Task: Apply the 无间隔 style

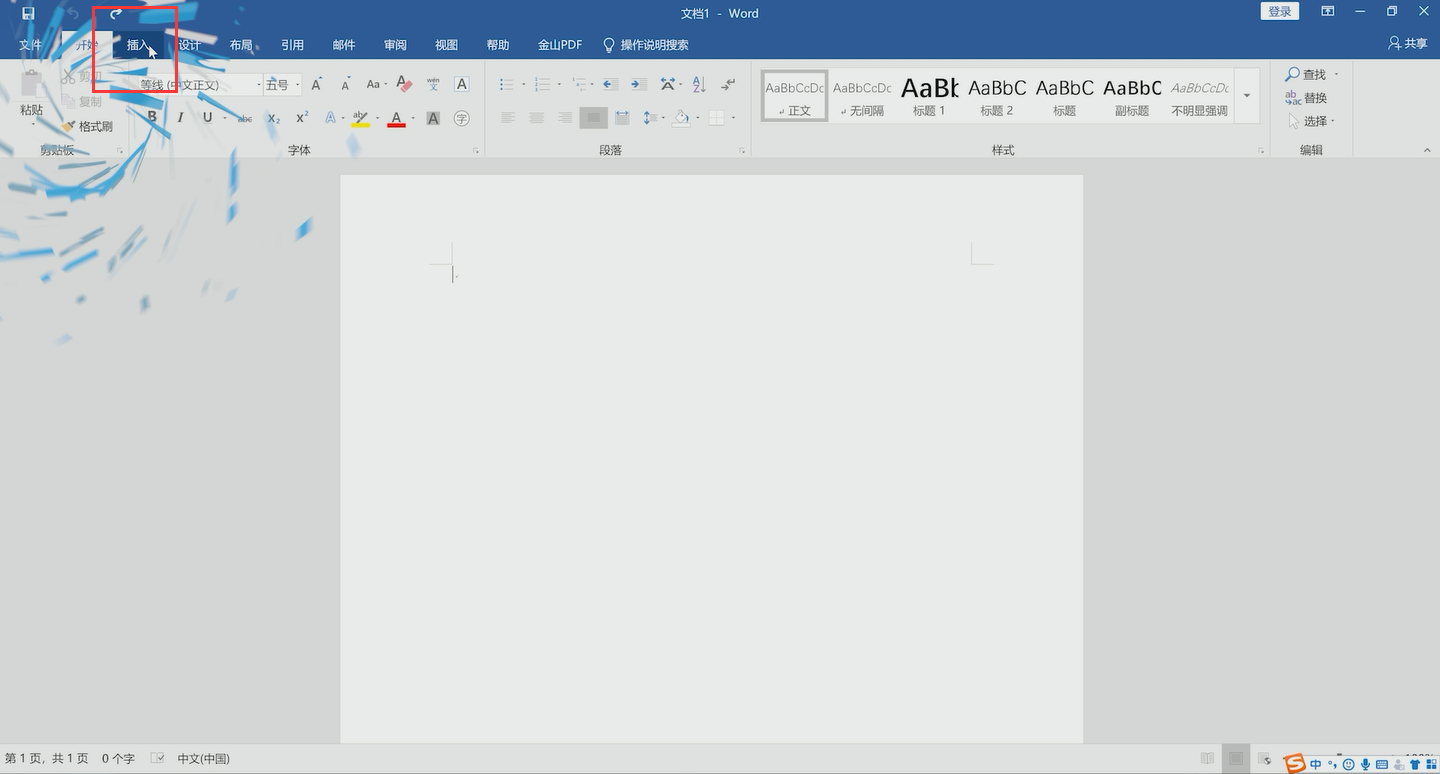Action: pos(862,96)
